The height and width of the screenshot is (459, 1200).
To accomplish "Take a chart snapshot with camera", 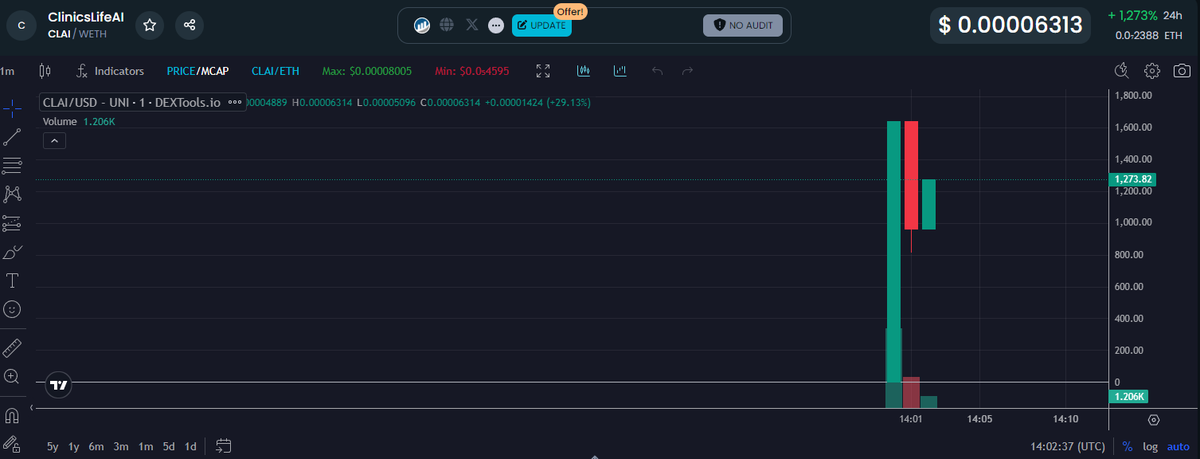I will pyautogui.click(x=1182, y=71).
